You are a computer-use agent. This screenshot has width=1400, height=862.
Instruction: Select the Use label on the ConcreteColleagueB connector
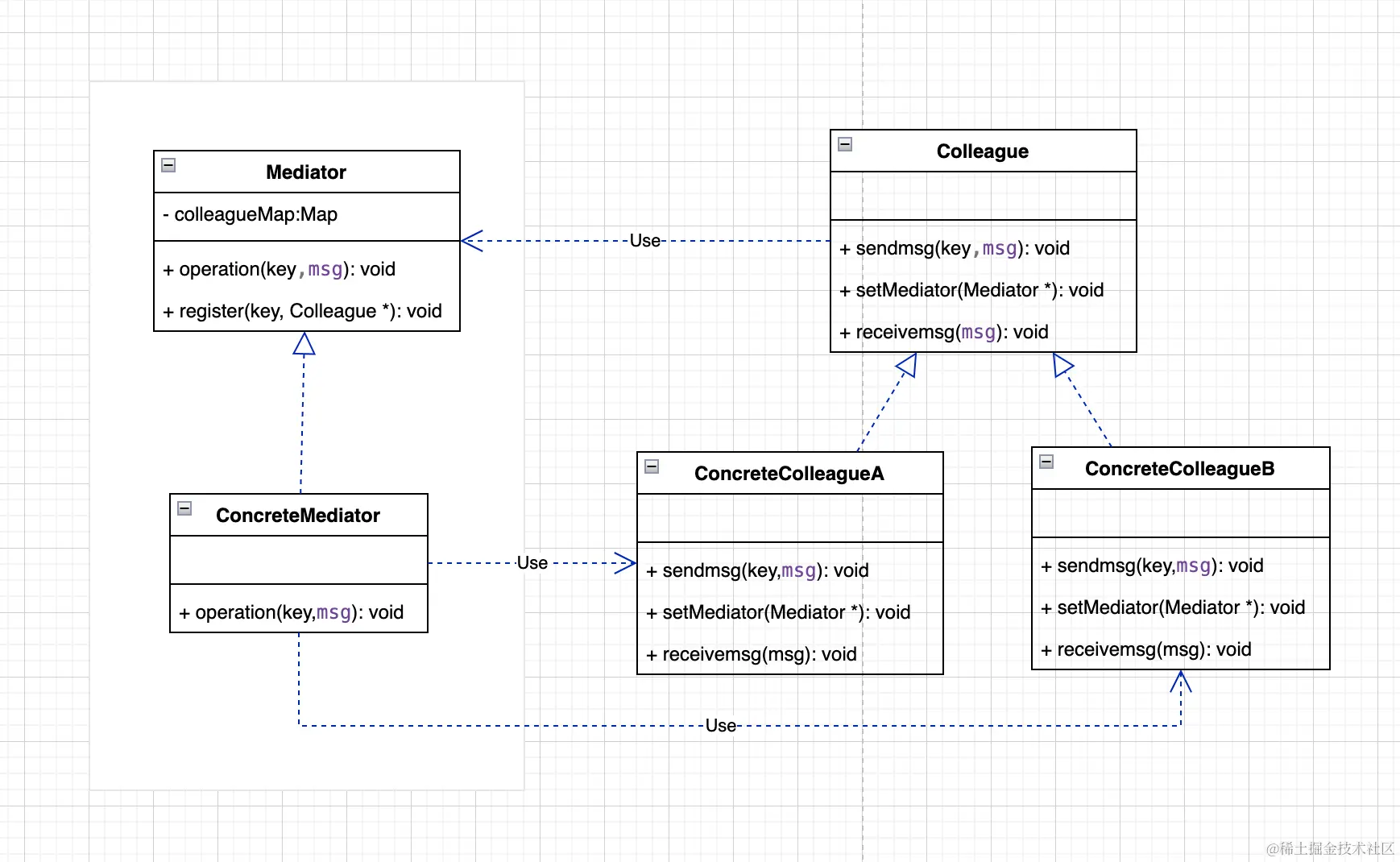pos(721,726)
